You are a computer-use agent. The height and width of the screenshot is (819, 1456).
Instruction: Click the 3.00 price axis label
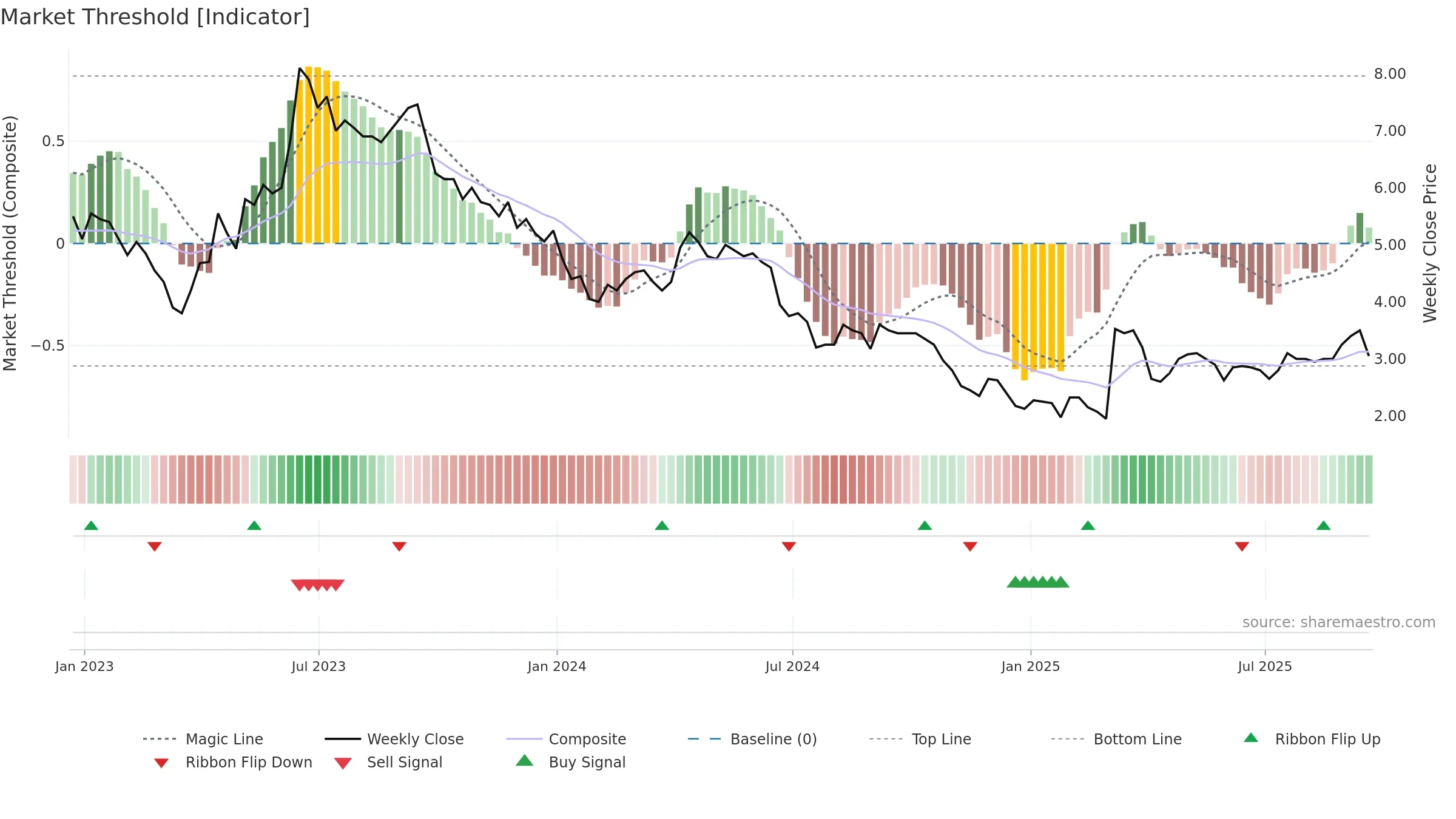(1390, 359)
